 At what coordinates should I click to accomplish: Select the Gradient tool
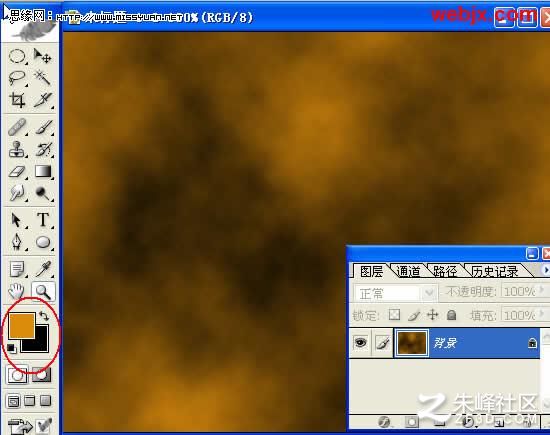pos(43,172)
